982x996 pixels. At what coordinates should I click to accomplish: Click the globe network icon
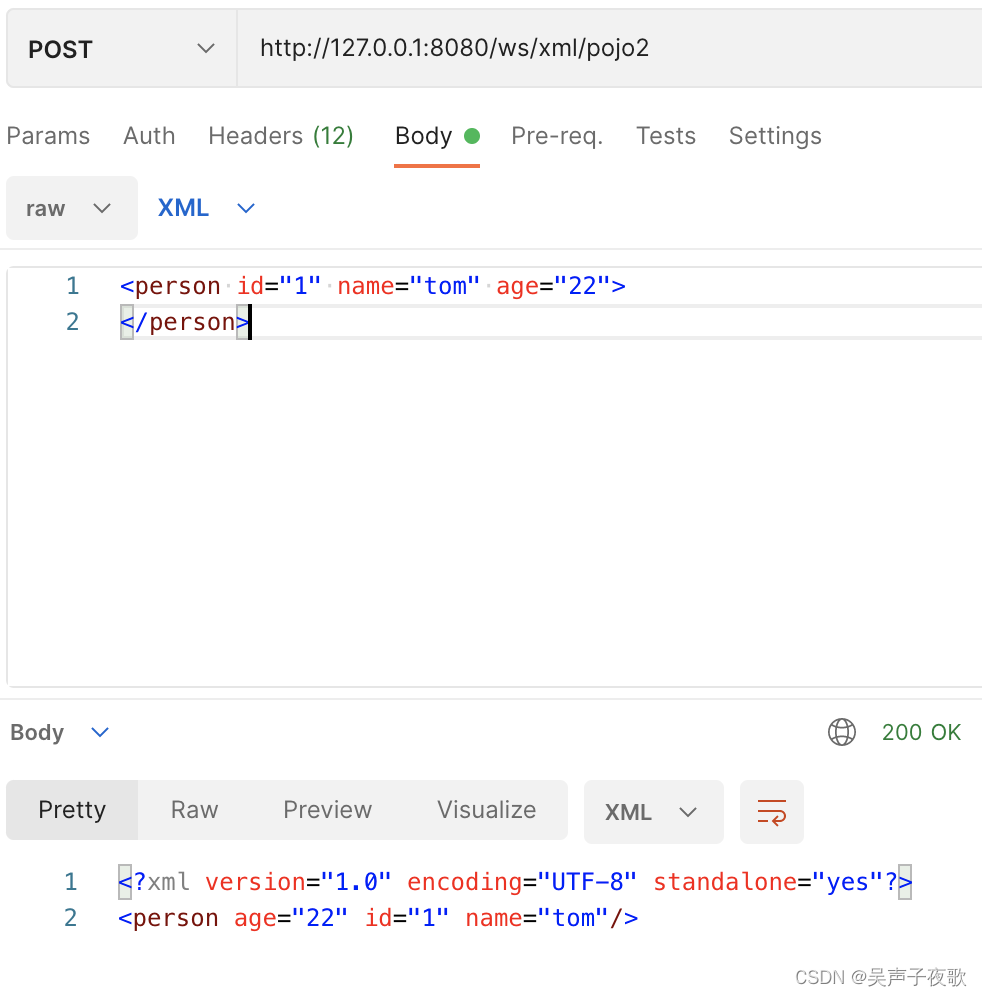coord(842,732)
